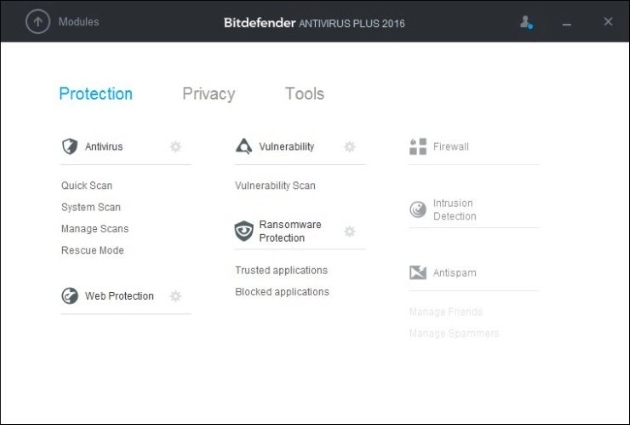Screen dimensions: 630x425
Task: Open Web Protection settings gear
Action: [176, 296]
